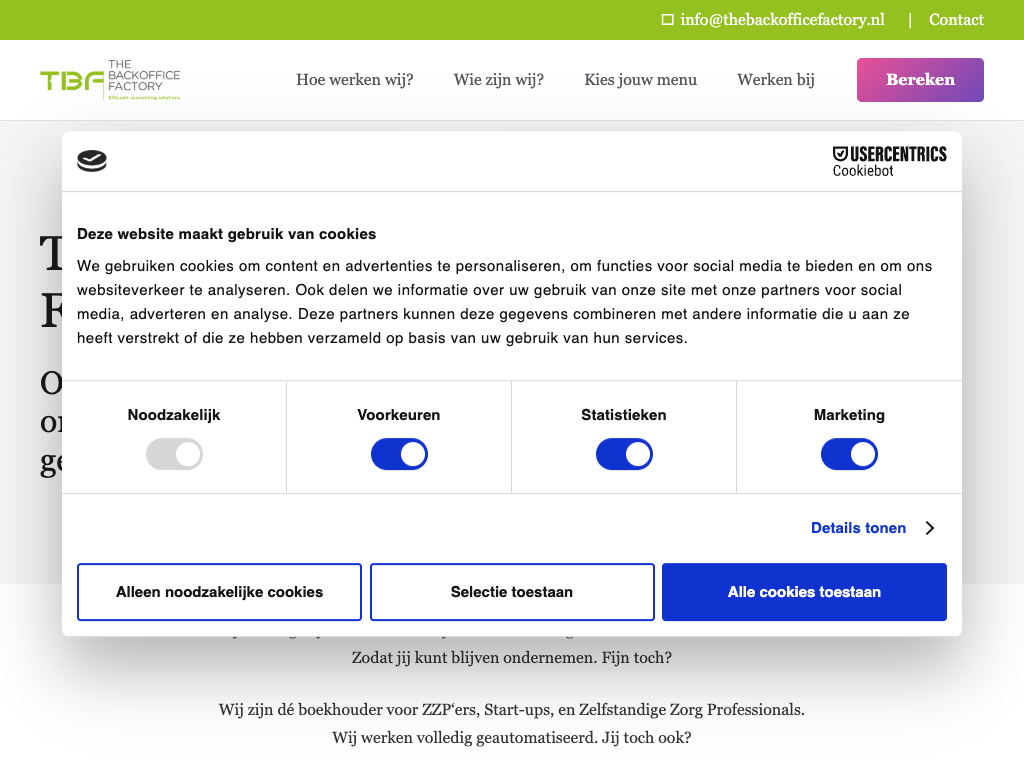Click the envelope icon beside email address
The width and height of the screenshot is (1024, 768).
(x=668, y=20)
